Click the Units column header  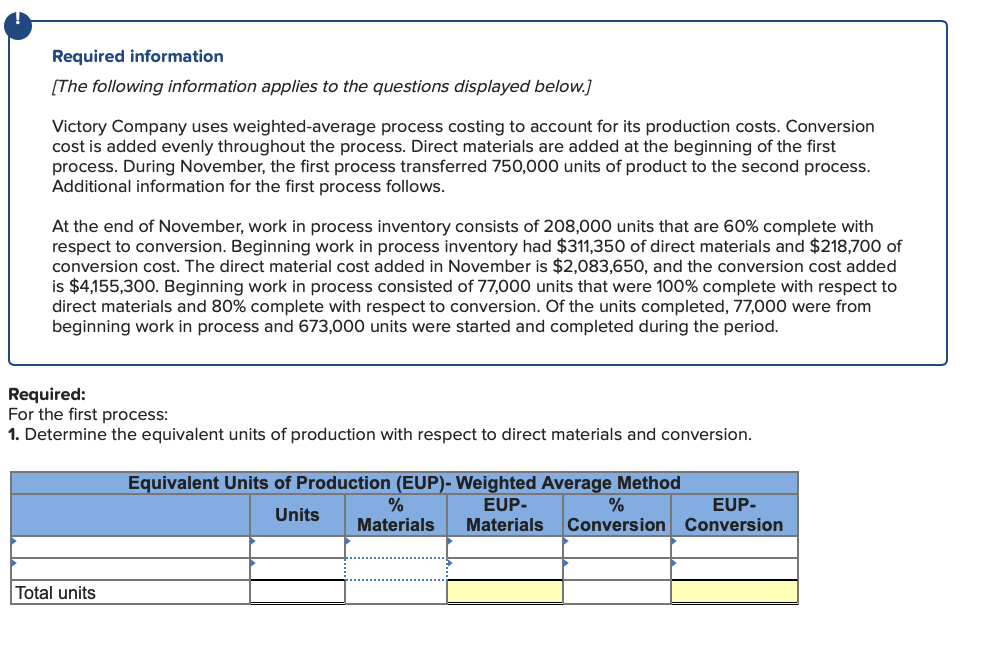pyautogui.click(x=297, y=514)
